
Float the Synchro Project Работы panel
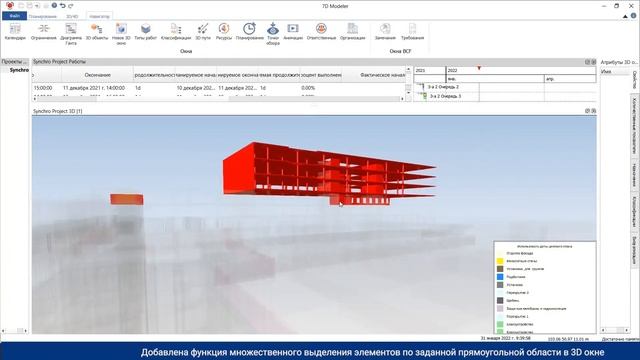coord(587,62)
